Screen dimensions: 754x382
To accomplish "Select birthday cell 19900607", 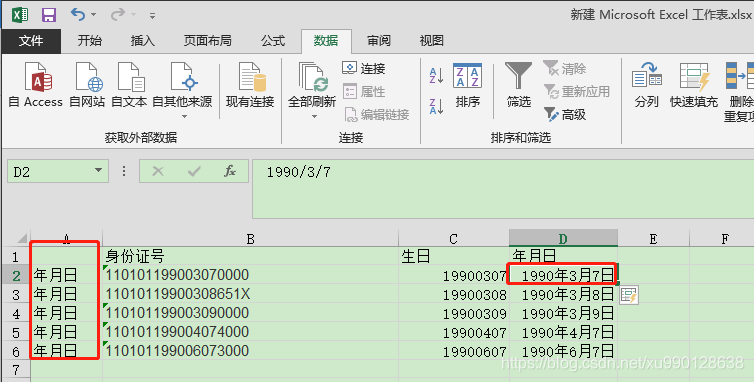I will pos(453,351).
